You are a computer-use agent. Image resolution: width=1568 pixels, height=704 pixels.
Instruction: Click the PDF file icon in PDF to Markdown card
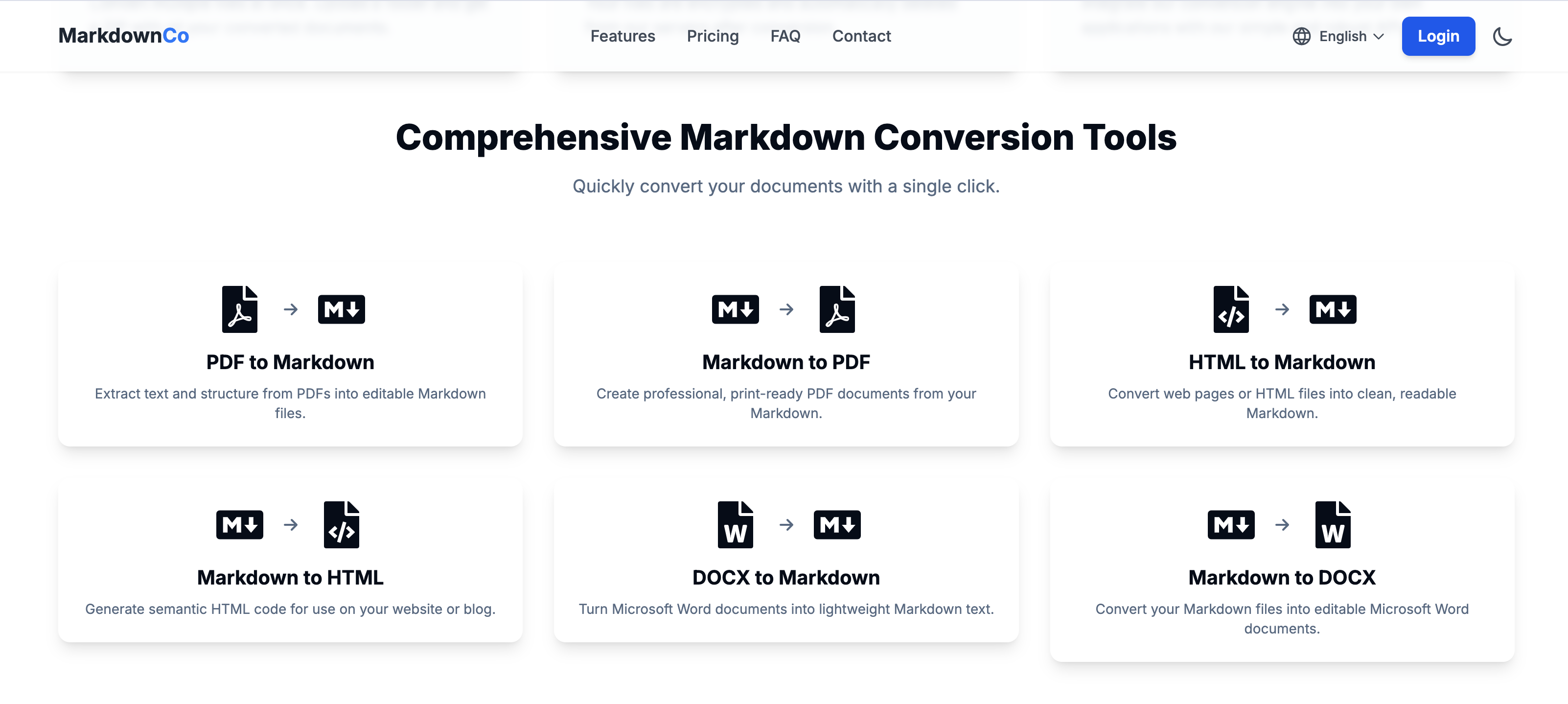click(x=240, y=309)
